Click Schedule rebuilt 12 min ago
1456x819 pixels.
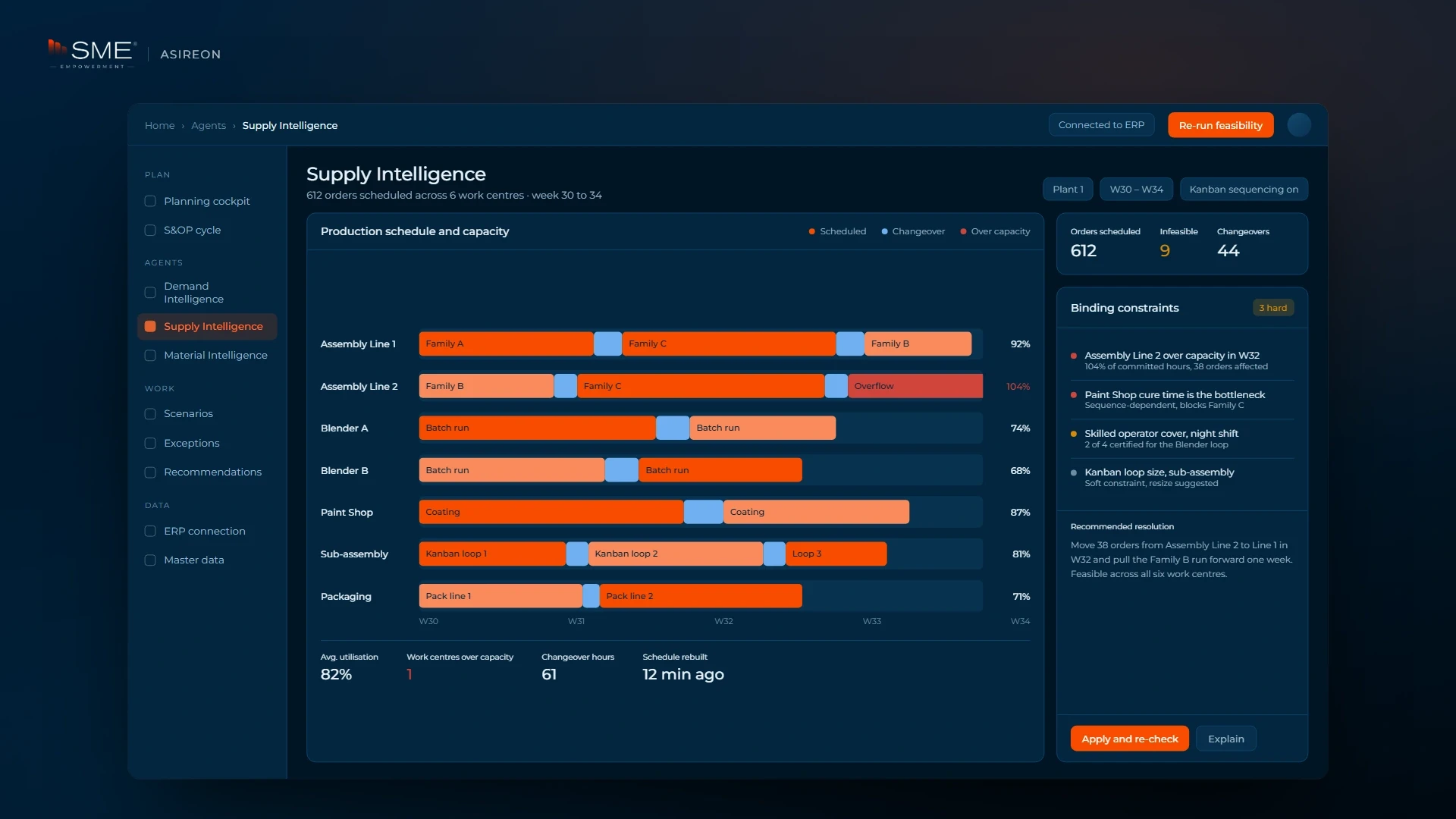683,674
